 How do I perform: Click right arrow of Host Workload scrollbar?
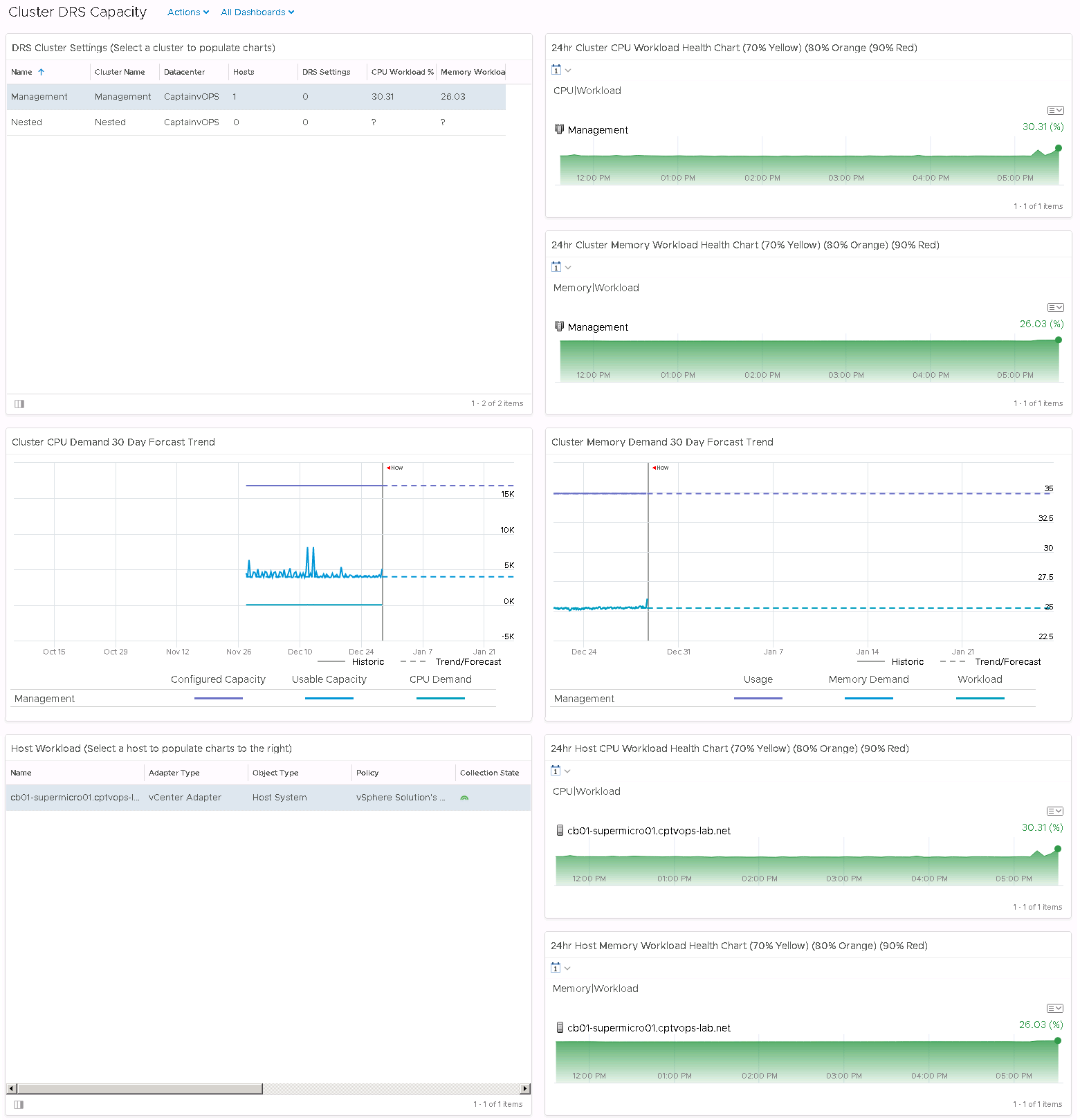[x=525, y=1089]
